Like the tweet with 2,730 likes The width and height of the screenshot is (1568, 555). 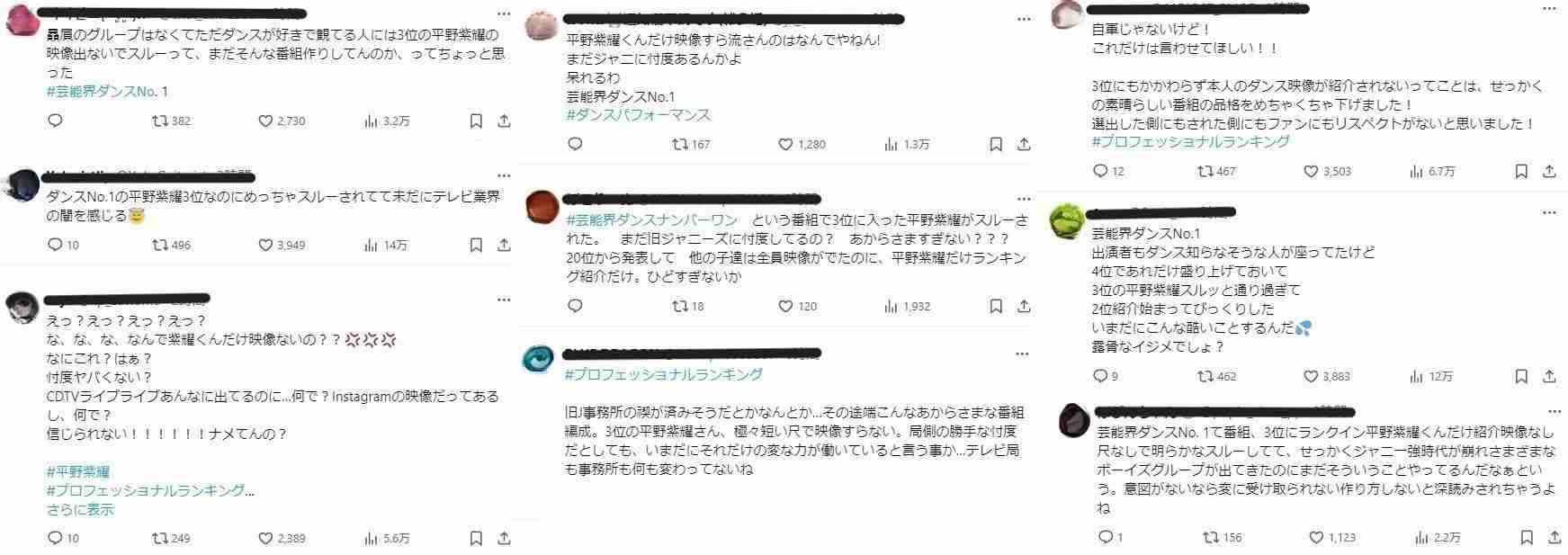click(282, 121)
